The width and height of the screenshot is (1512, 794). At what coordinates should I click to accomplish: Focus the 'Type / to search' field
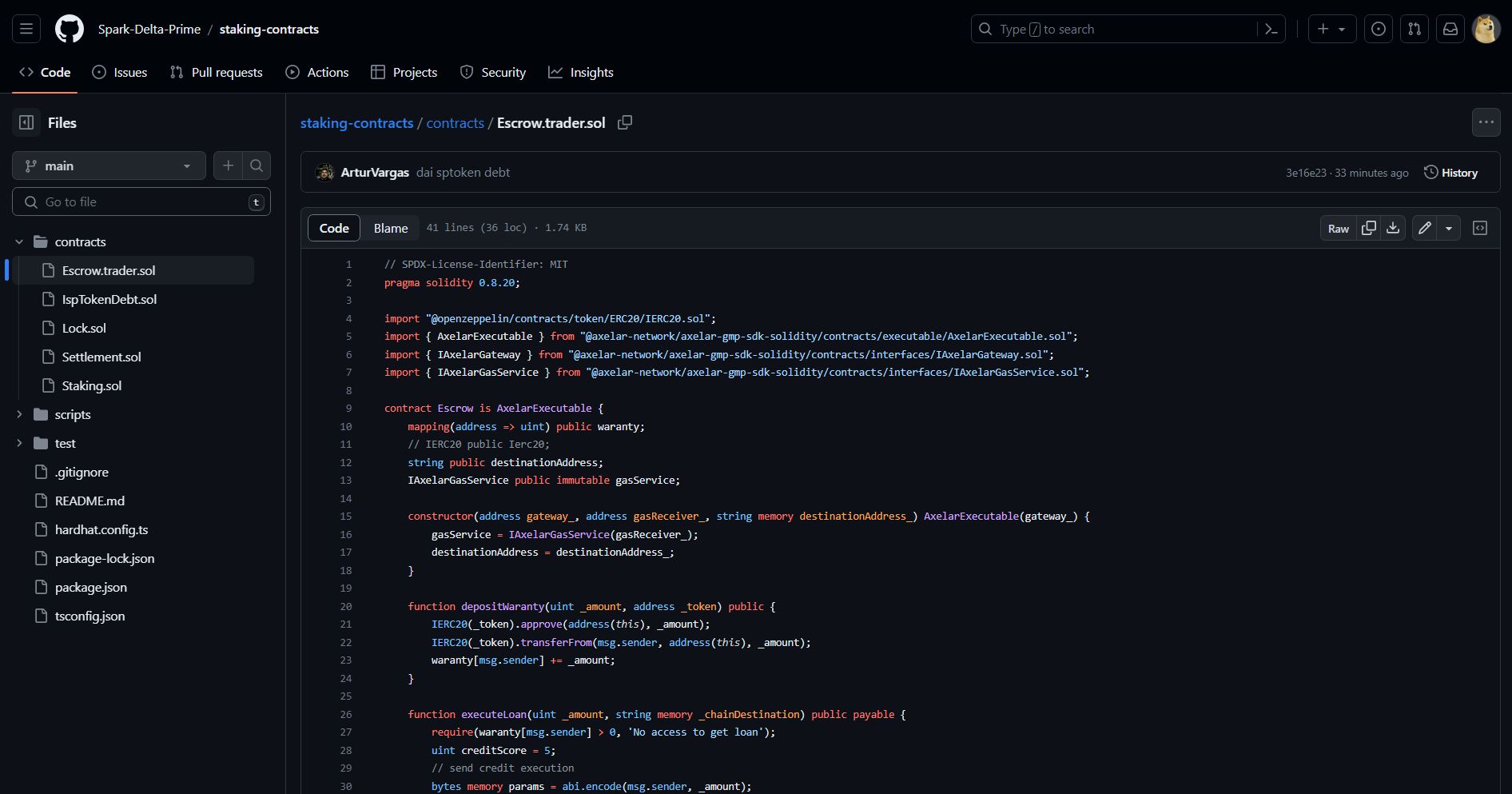click(x=1127, y=29)
